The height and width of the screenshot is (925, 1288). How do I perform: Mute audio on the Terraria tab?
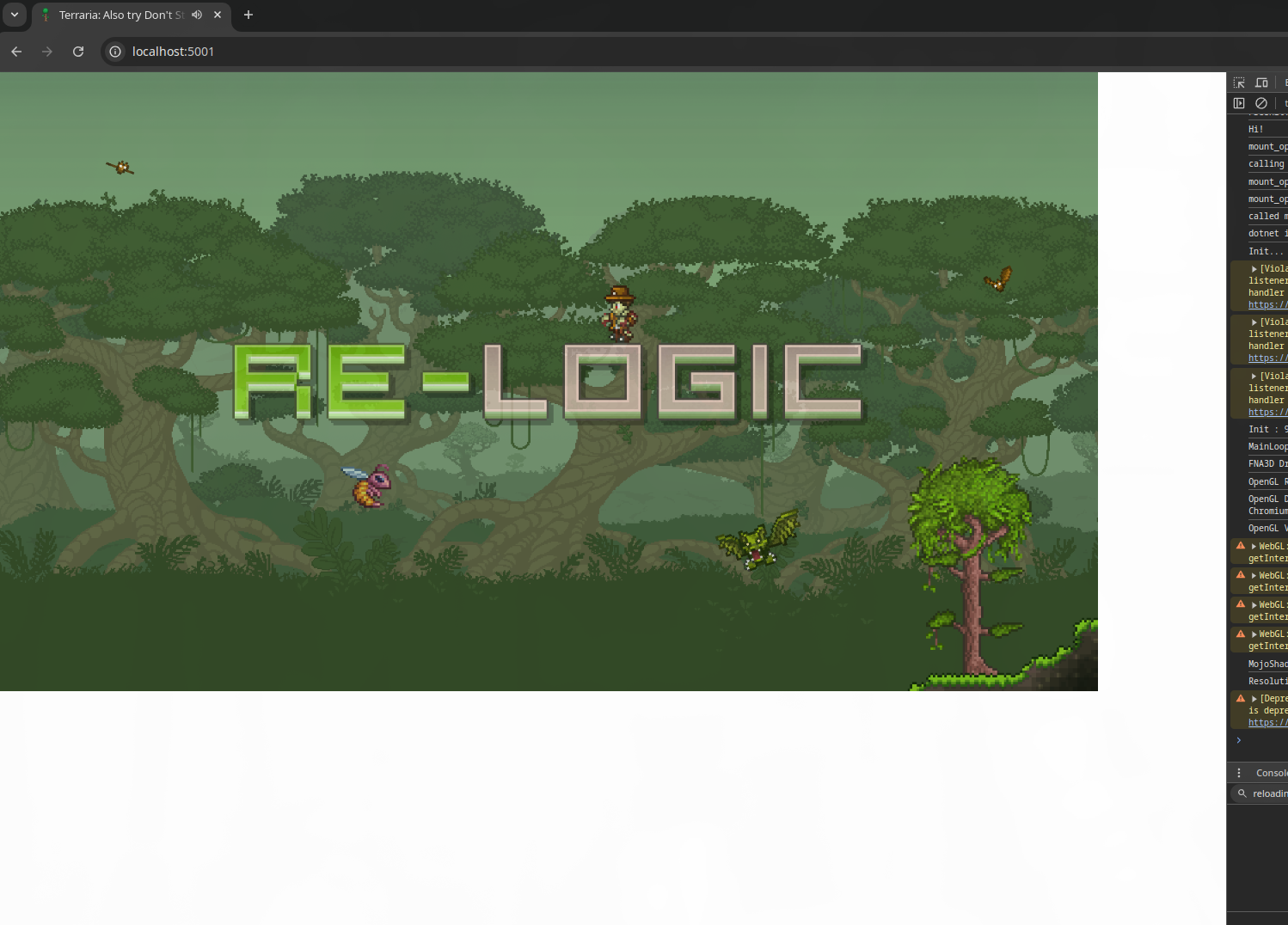tap(197, 15)
